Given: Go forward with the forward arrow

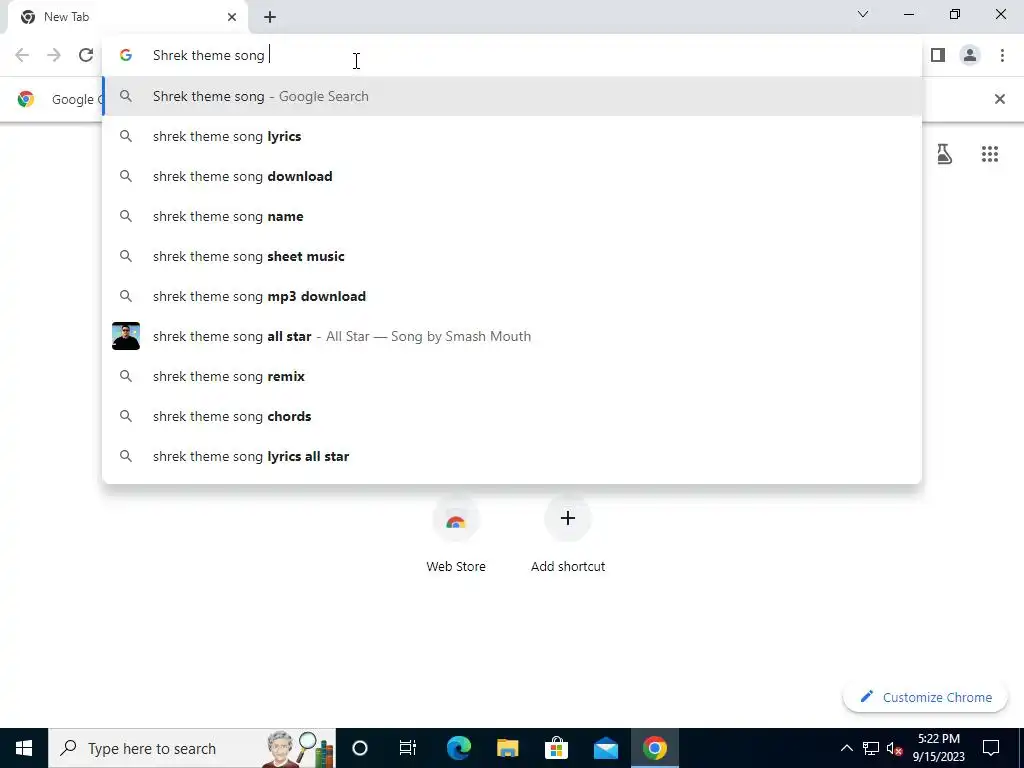Looking at the screenshot, I should click(x=54, y=56).
